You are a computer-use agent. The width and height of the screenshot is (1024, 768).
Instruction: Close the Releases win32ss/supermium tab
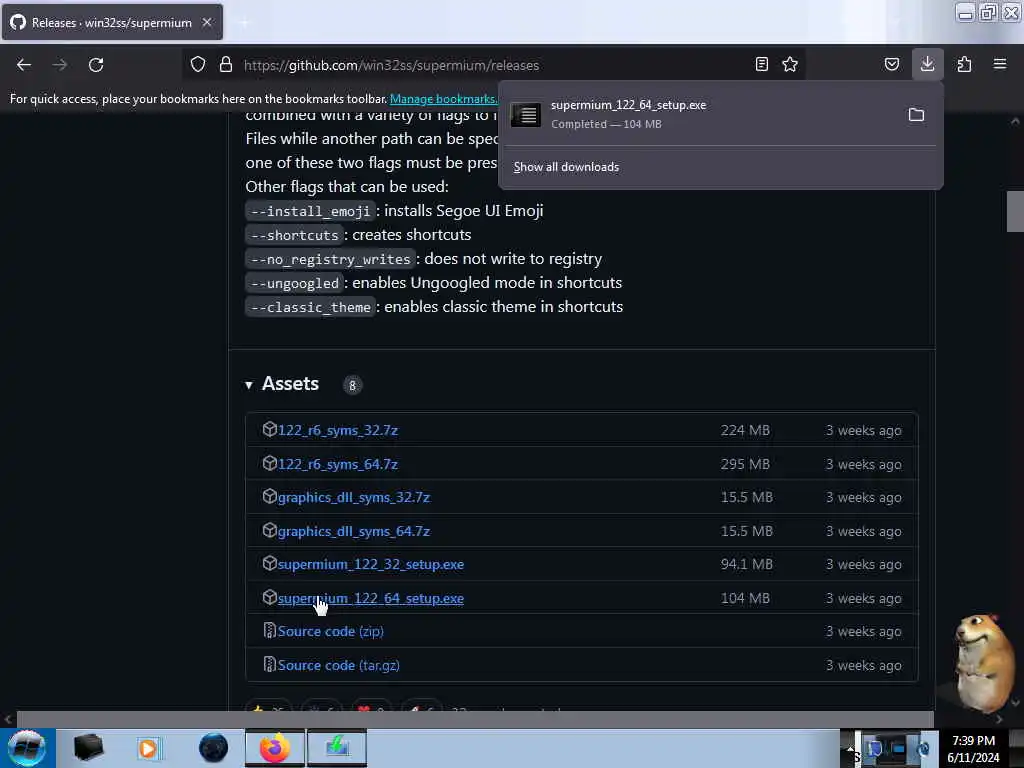(207, 22)
